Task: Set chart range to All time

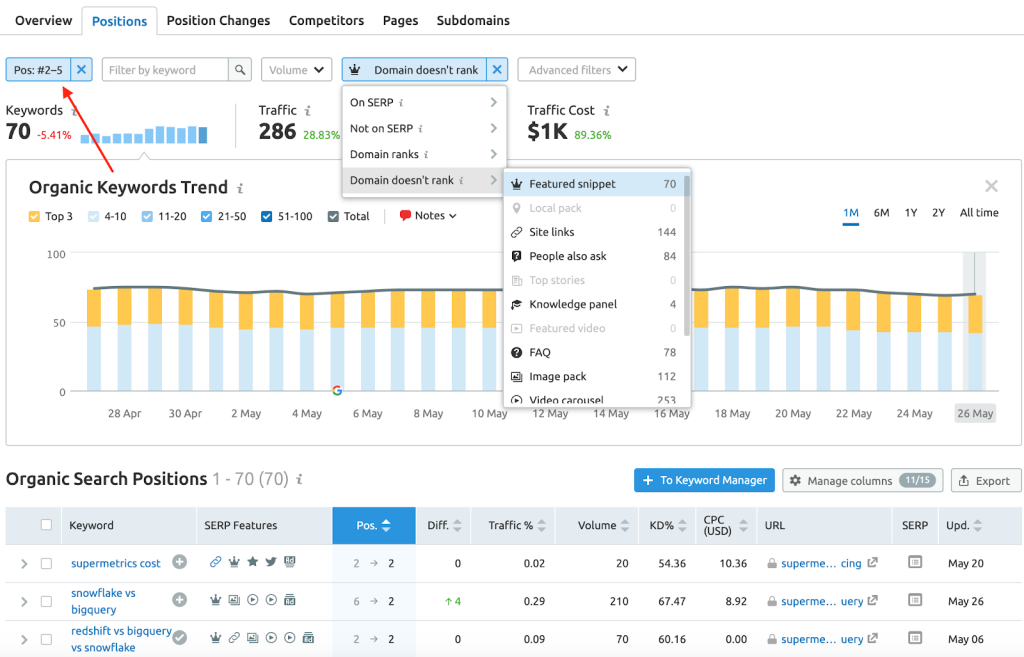Action: (x=978, y=213)
